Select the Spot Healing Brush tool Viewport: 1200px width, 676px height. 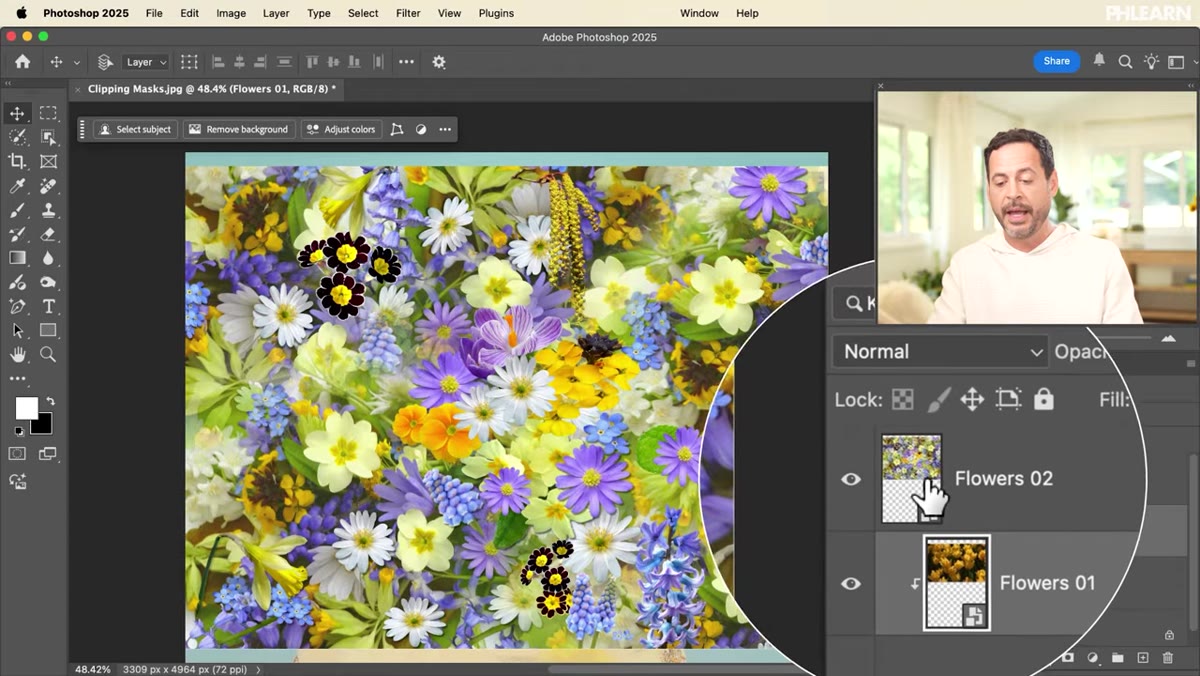point(48,186)
